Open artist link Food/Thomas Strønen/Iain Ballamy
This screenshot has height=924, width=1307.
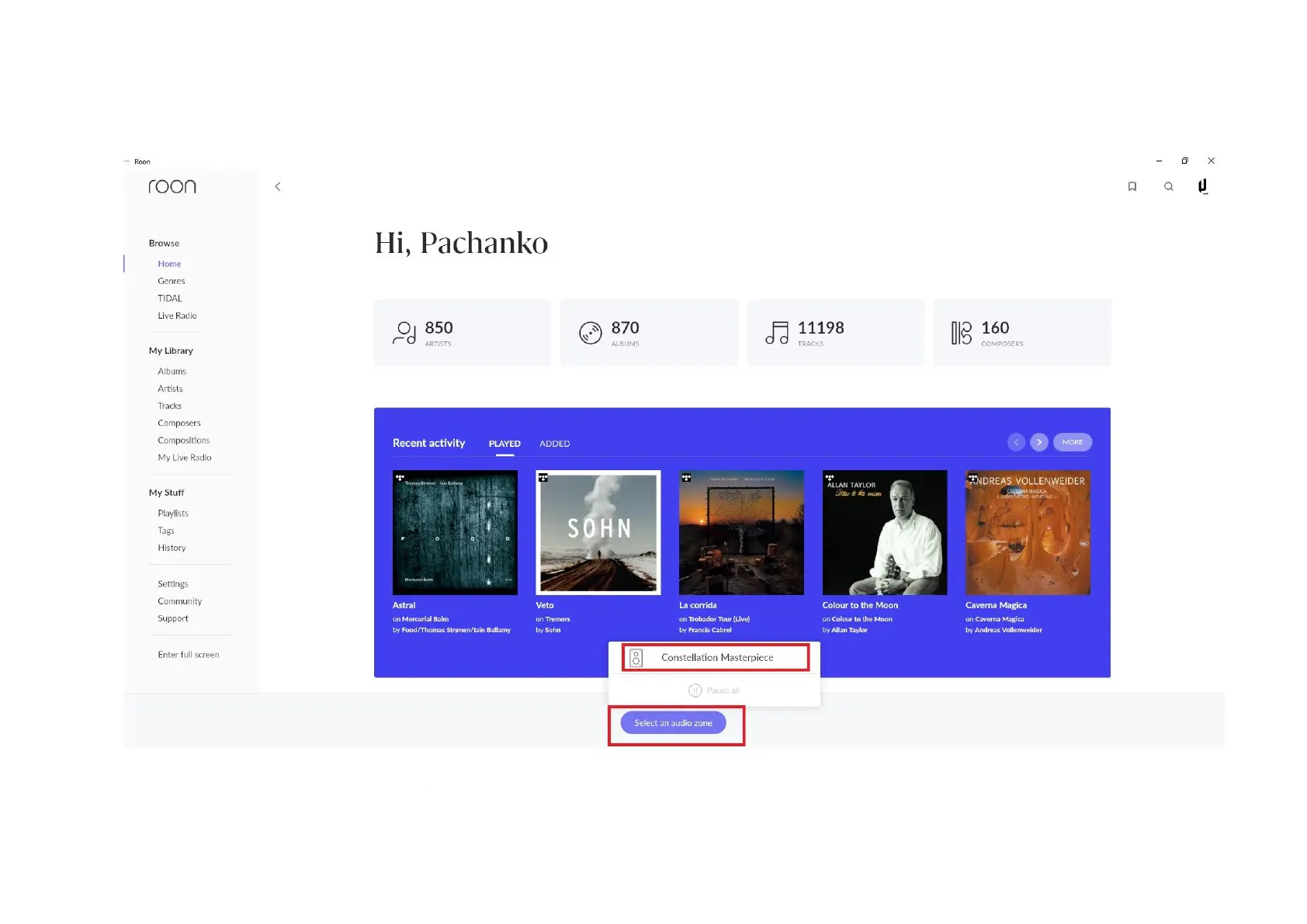[456, 631]
